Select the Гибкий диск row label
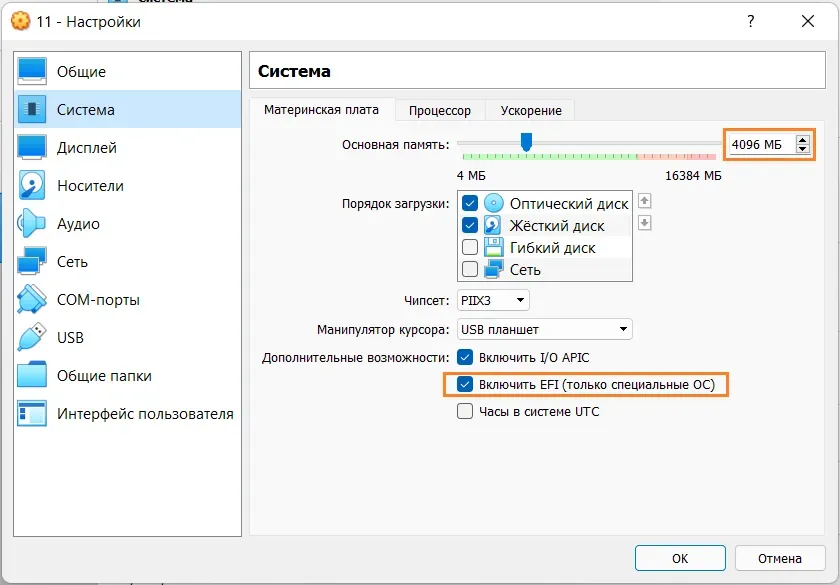This screenshot has height=585, width=840. [x=552, y=248]
